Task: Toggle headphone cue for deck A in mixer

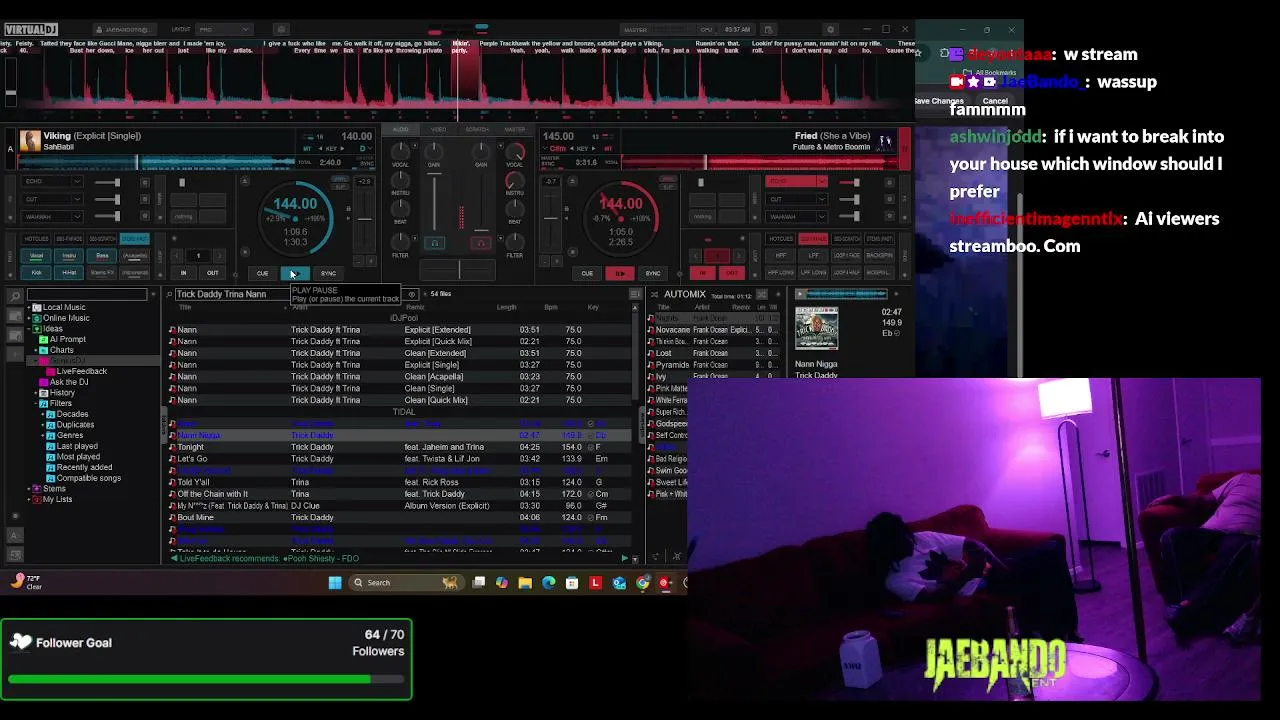Action: (x=434, y=243)
